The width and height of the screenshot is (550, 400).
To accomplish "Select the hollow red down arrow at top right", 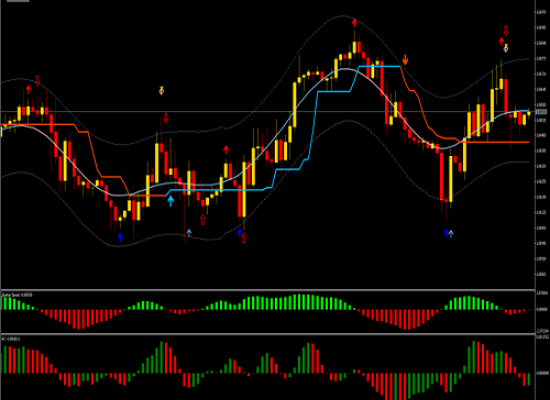I will 506,31.
